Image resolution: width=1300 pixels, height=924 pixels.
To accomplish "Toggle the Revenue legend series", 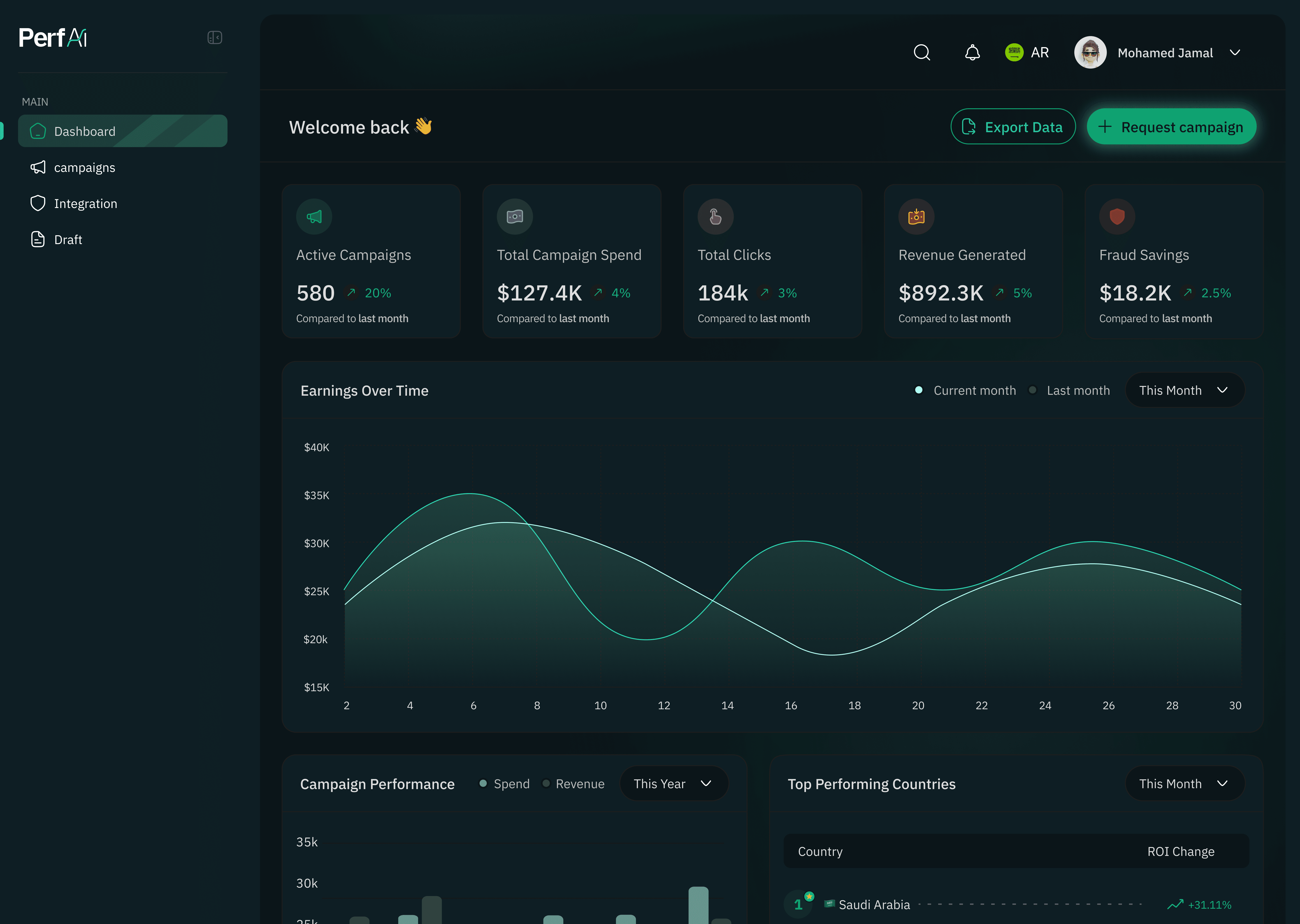I will pos(573,783).
